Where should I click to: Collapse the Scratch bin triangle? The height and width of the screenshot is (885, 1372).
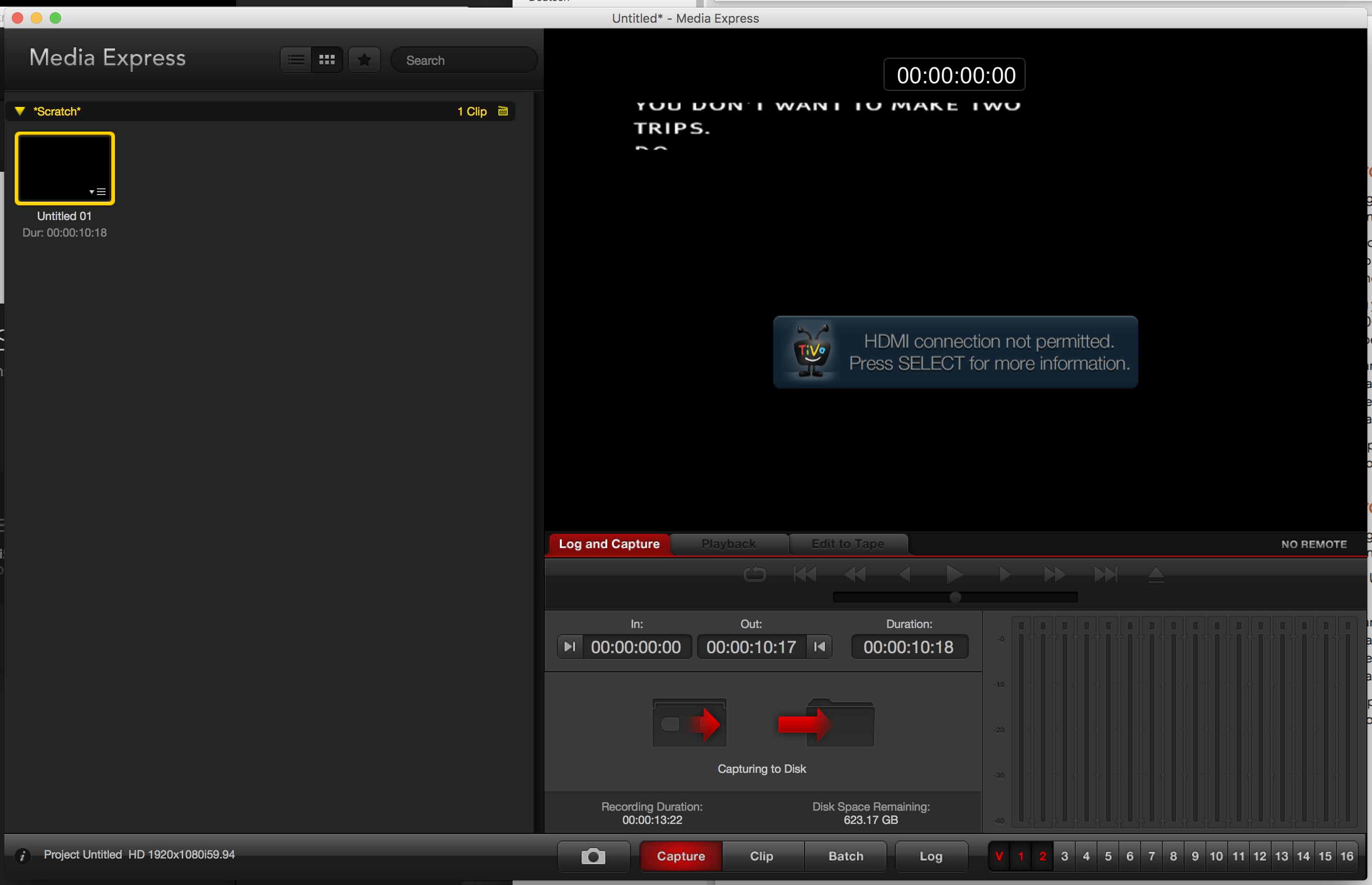(20, 111)
